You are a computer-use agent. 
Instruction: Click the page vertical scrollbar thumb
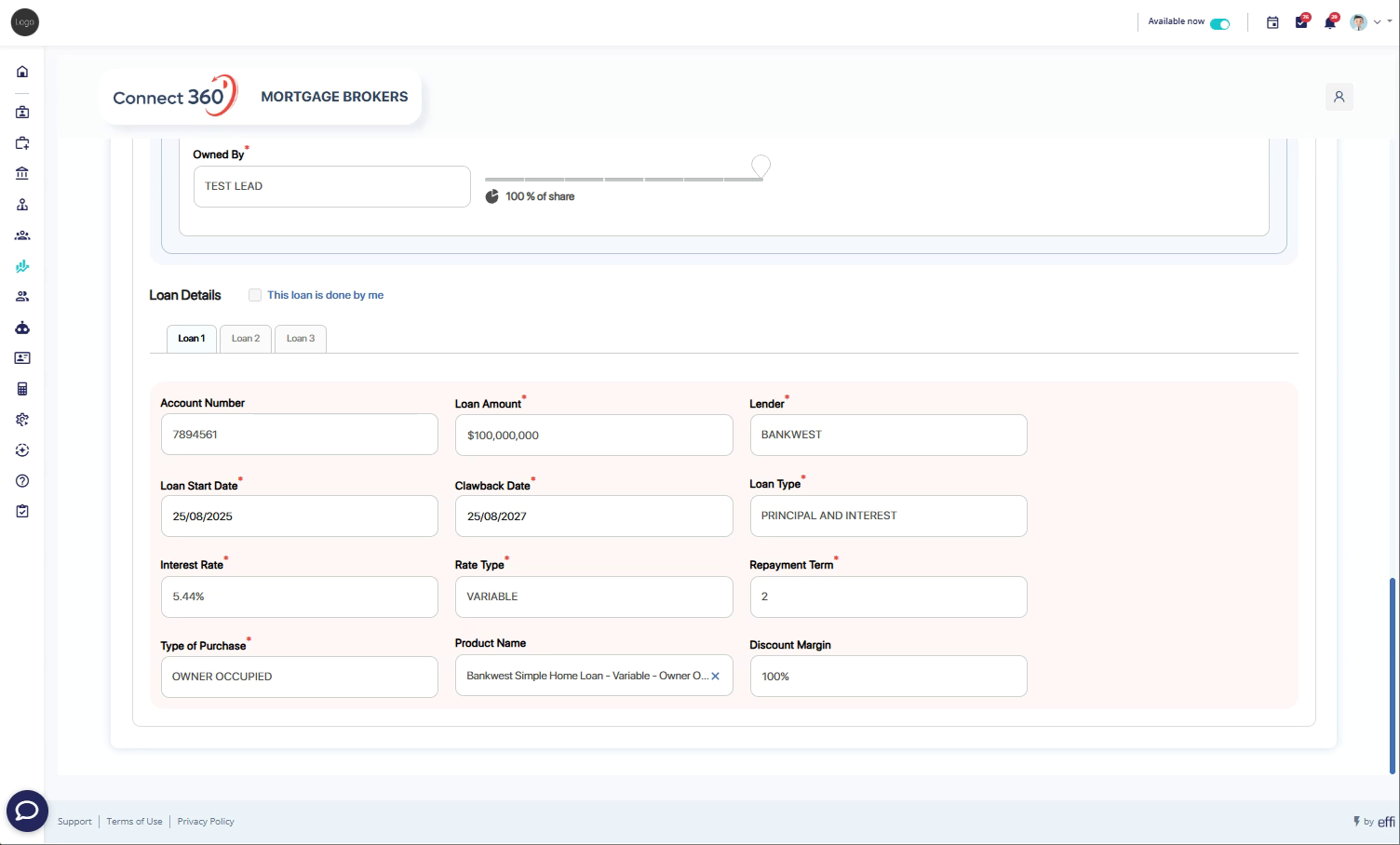(1393, 675)
